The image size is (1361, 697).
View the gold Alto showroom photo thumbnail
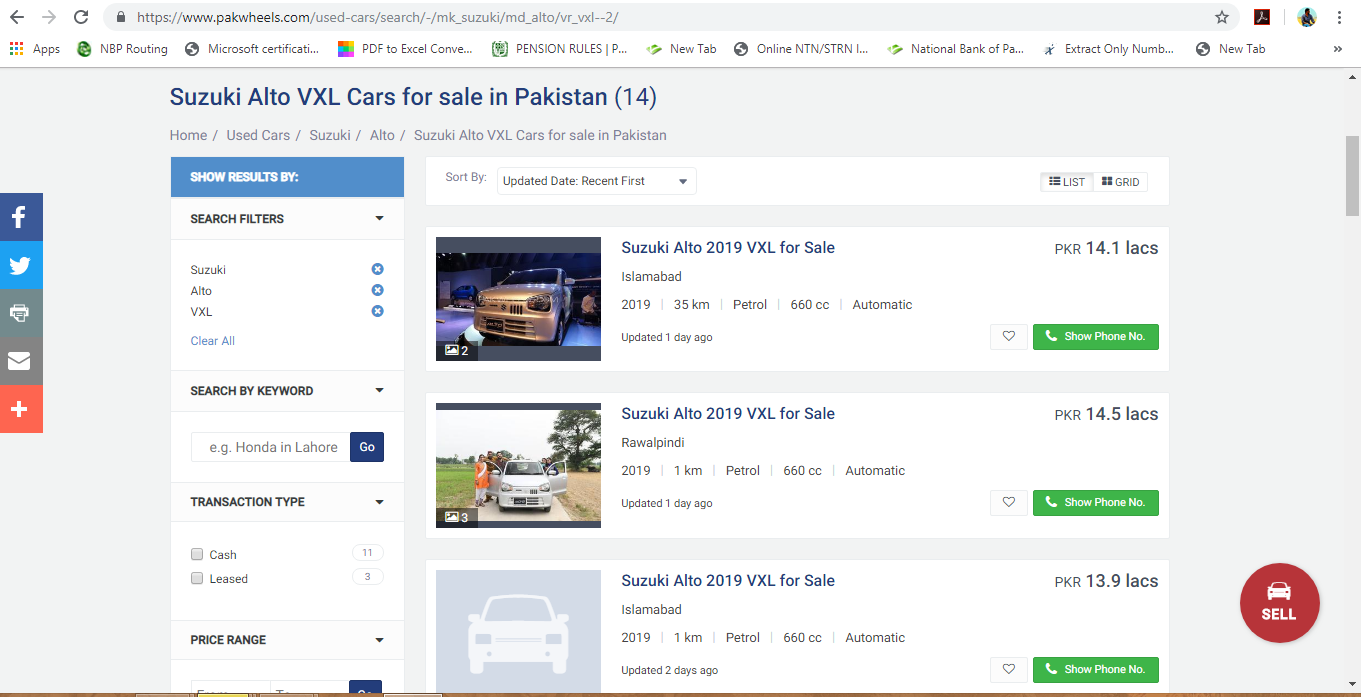coord(518,299)
